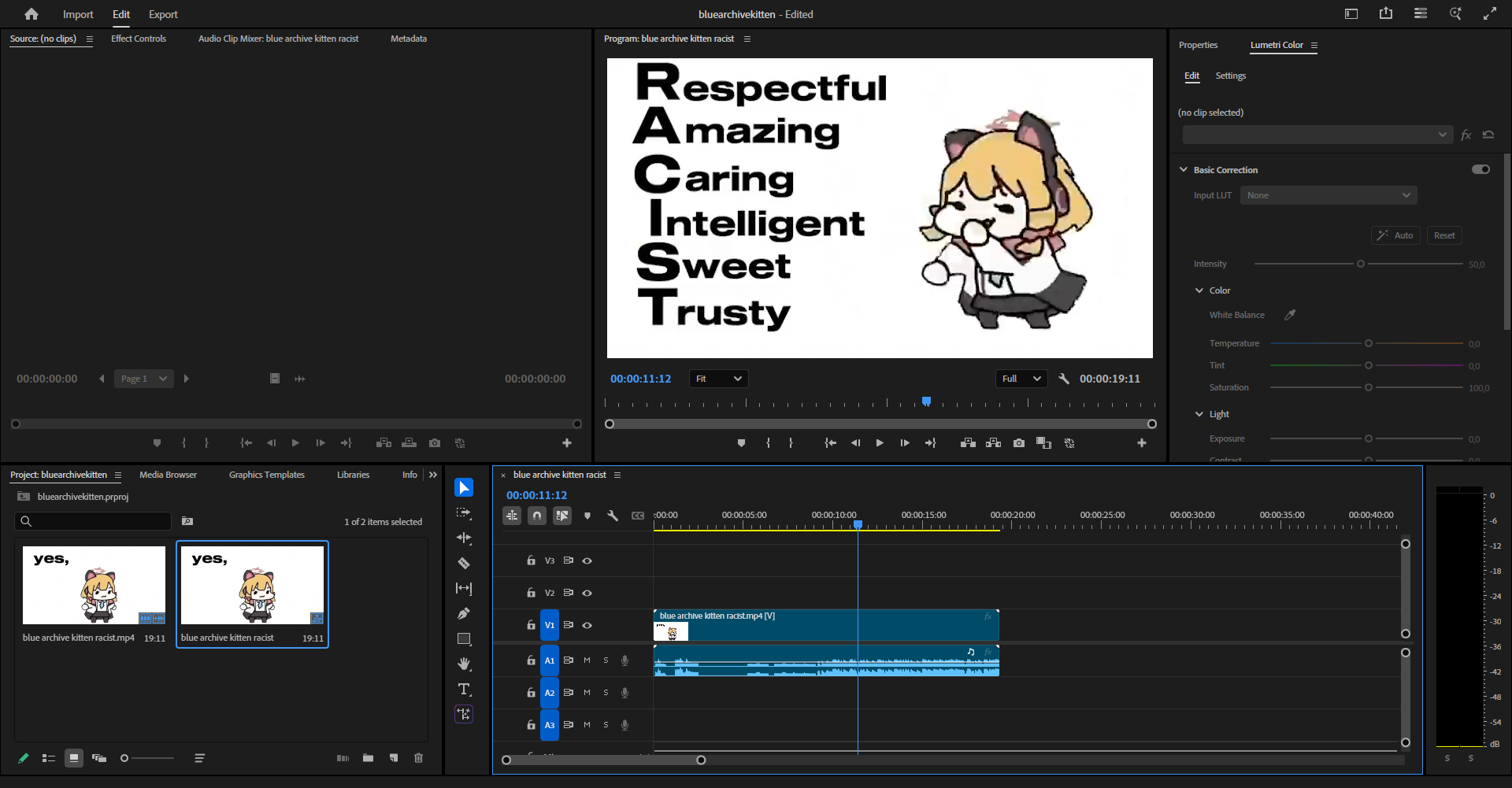
Task: Add marker in Program monitor
Action: [741, 443]
